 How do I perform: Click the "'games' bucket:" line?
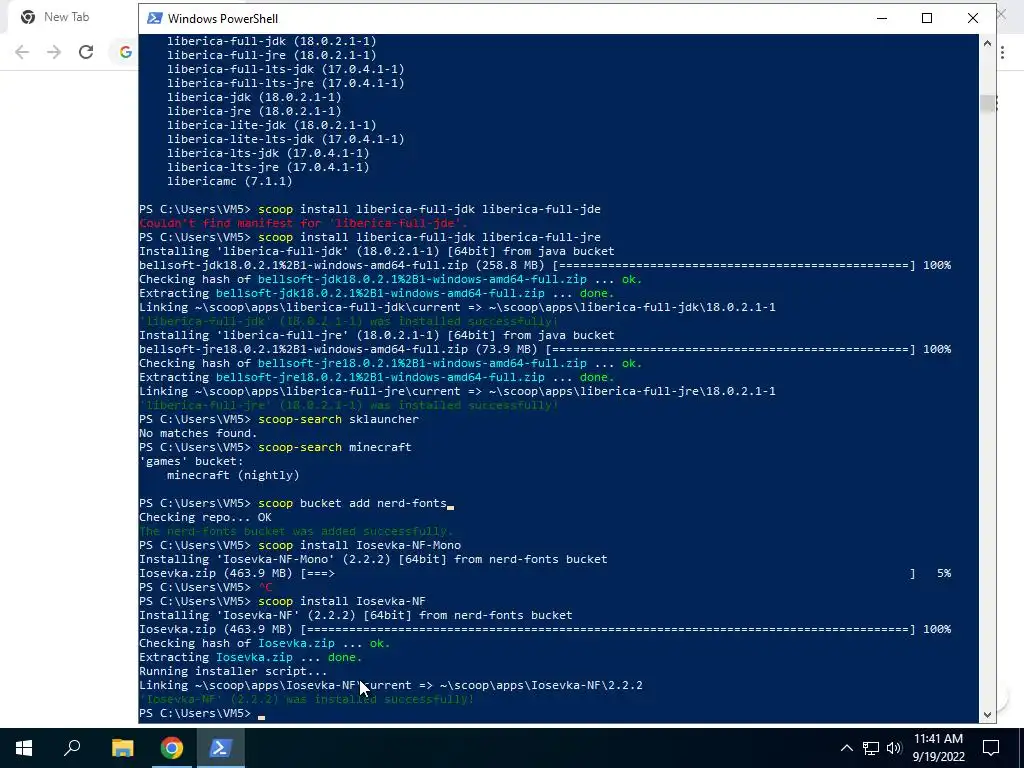click(x=191, y=461)
